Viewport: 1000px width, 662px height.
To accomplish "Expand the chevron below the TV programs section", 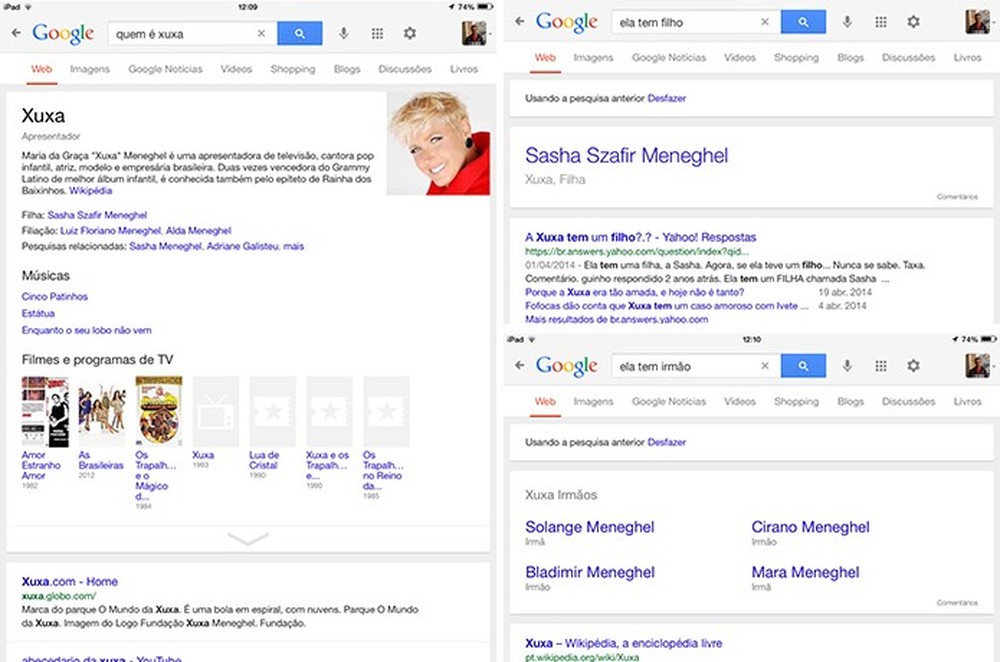I will coord(247,536).
